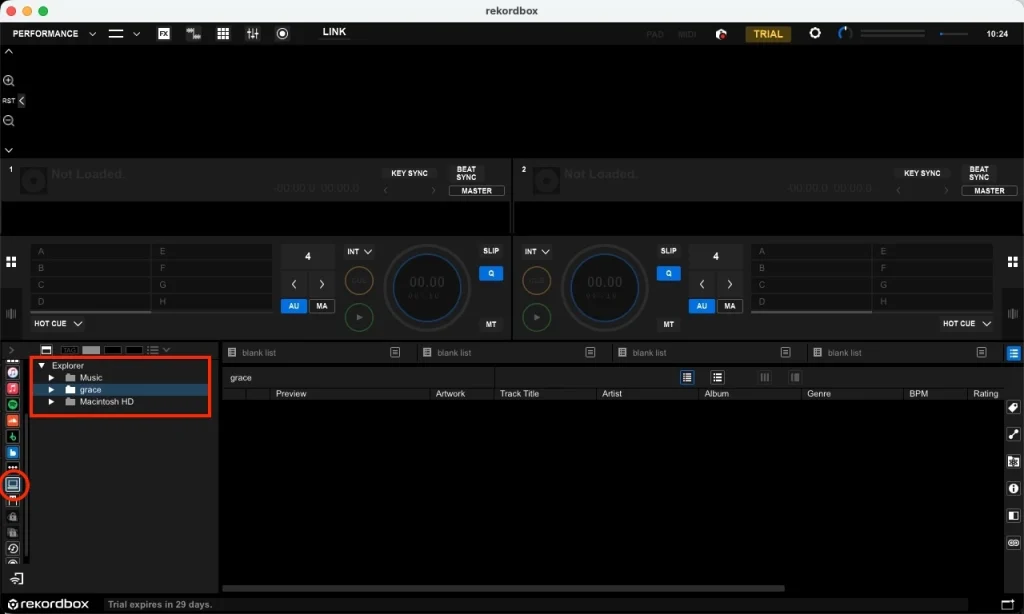Click the first blank list tab

(259, 353)
